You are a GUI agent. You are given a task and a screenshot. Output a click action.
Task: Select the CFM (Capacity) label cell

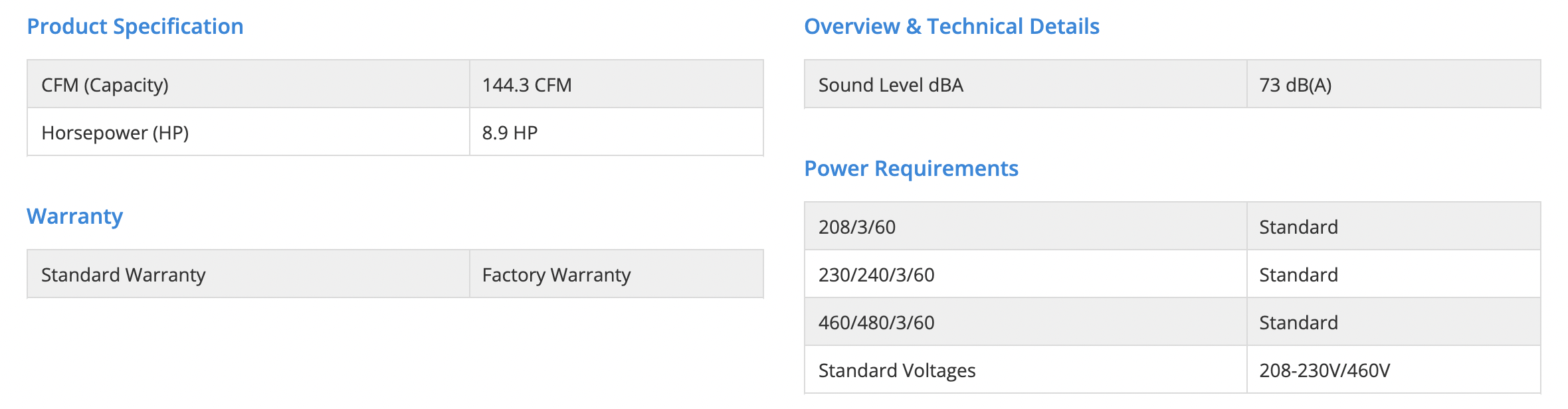pyautogui.click(x=105, y=85)
